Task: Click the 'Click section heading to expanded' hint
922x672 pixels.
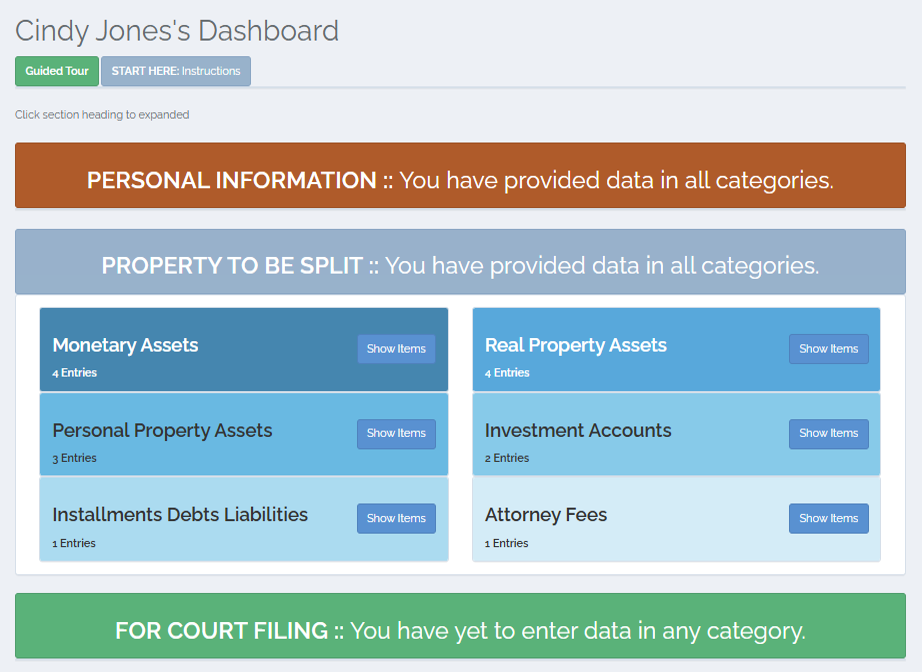Action: [x=102, y=115]
